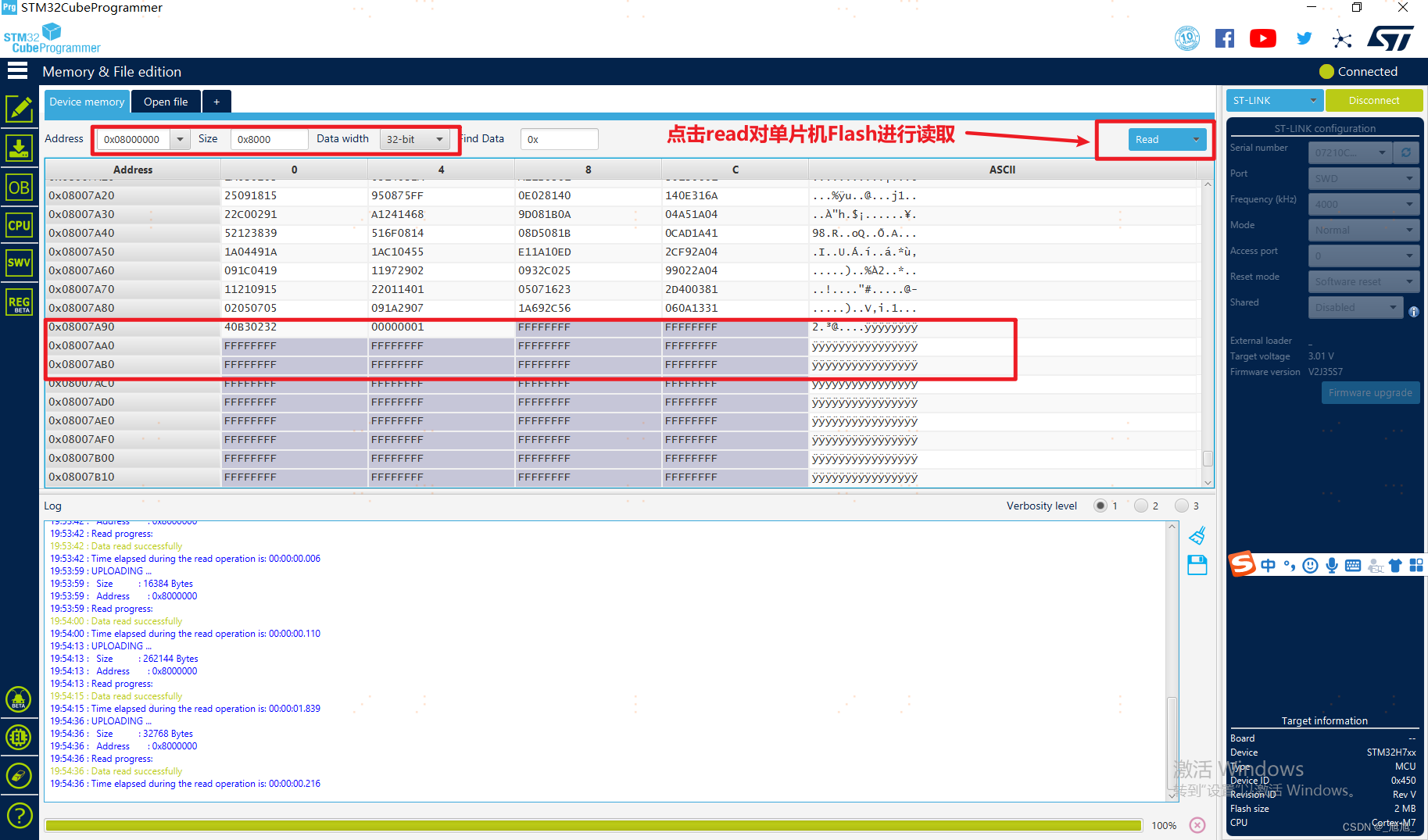Click the Sogou emoji smiley icon
The image size is (1428, 840).
1311,565
